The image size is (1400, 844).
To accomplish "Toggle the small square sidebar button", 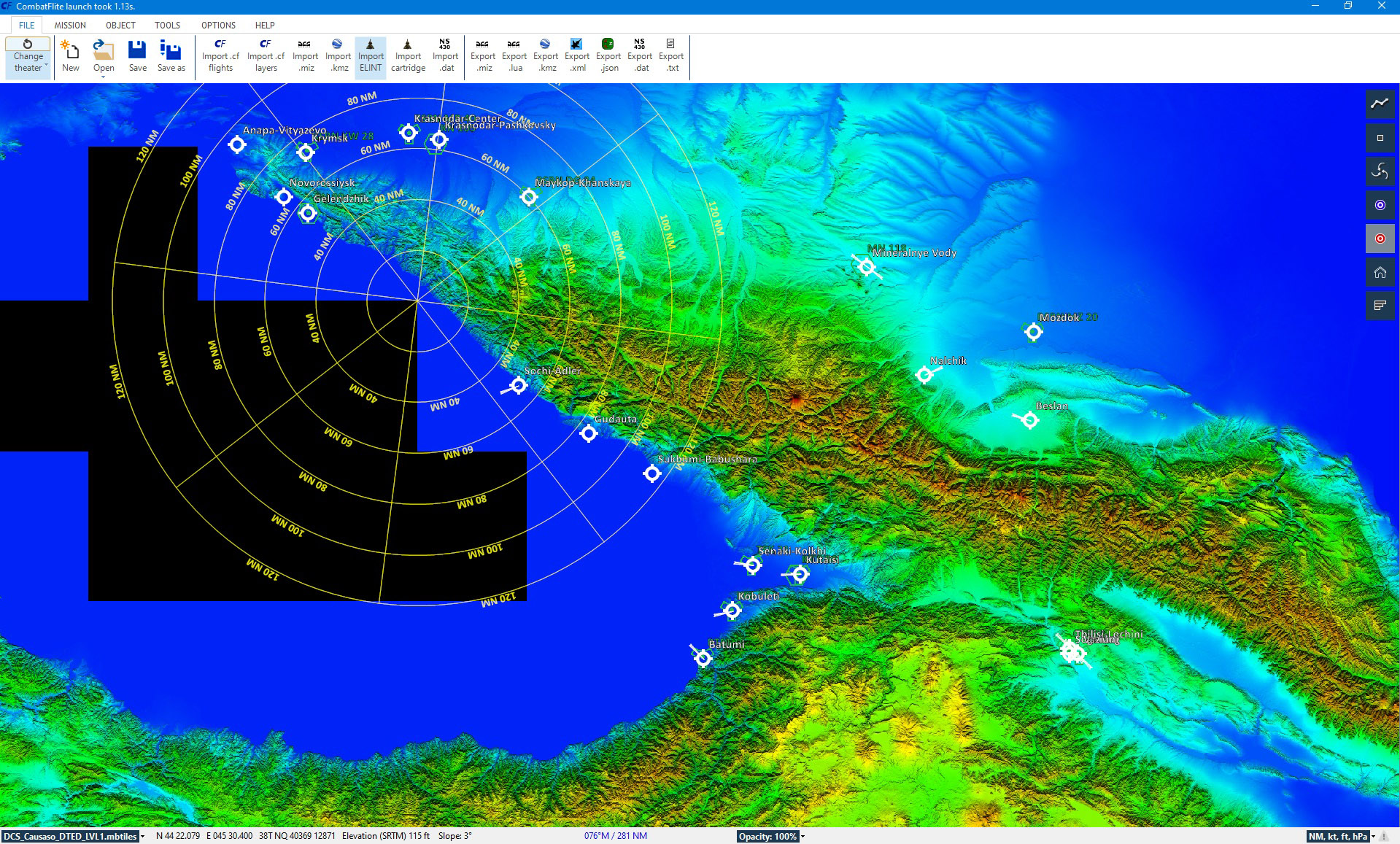I will pyautogui.click(x=1380, y=138).
